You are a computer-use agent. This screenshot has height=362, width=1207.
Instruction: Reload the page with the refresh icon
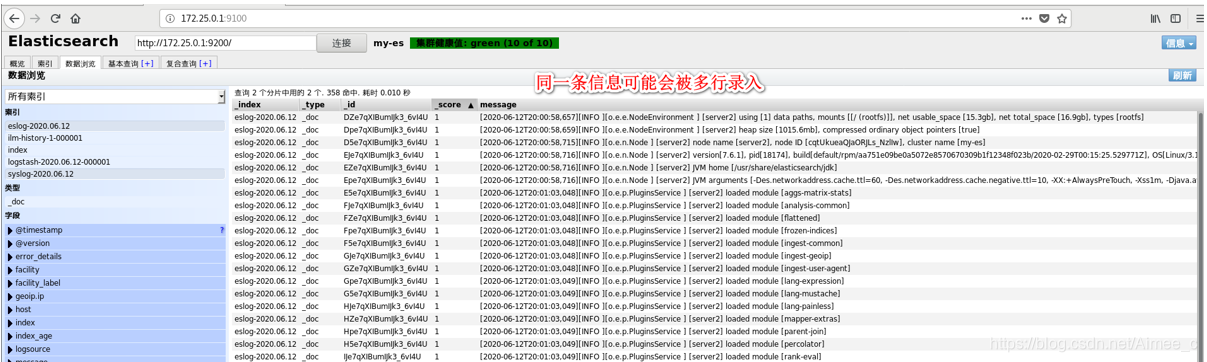point(56,18)
